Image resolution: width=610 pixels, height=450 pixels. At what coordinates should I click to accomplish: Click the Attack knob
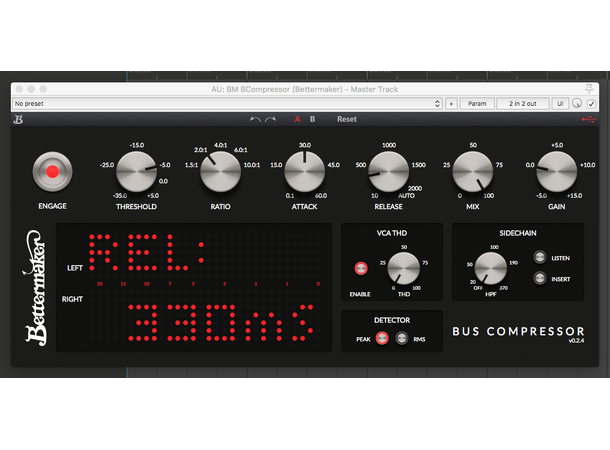click(305, 172)
